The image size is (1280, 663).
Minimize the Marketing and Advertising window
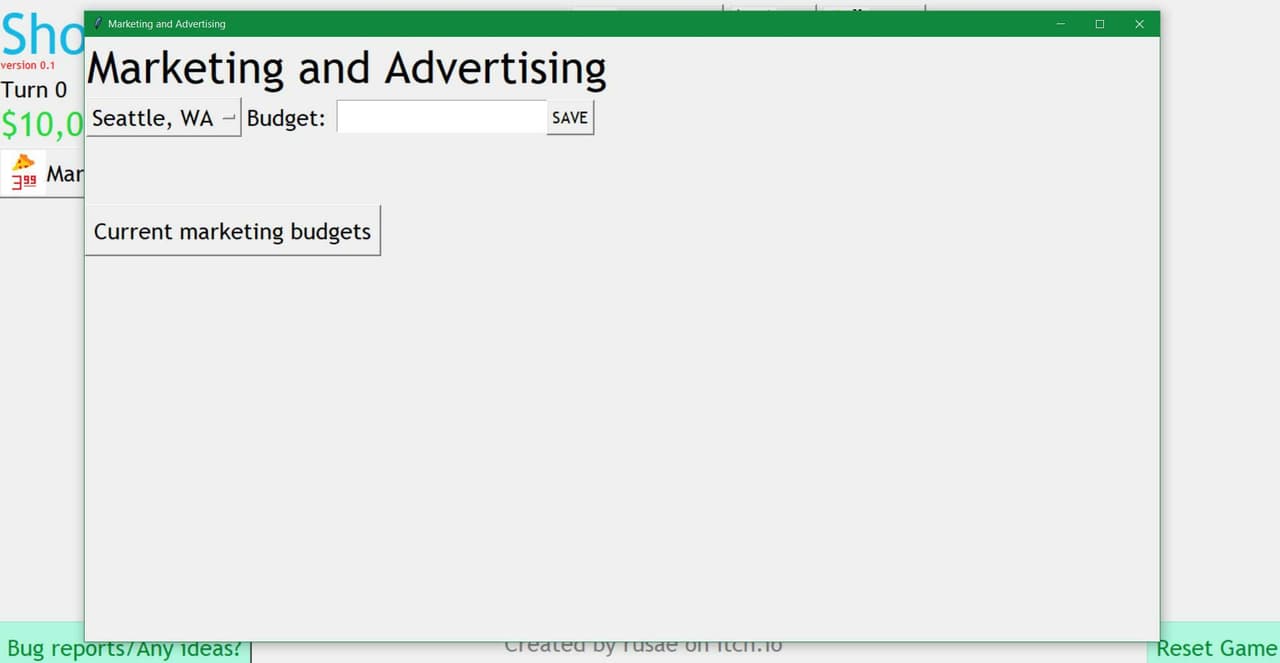pyautogui.click(x=1060, y=24)
